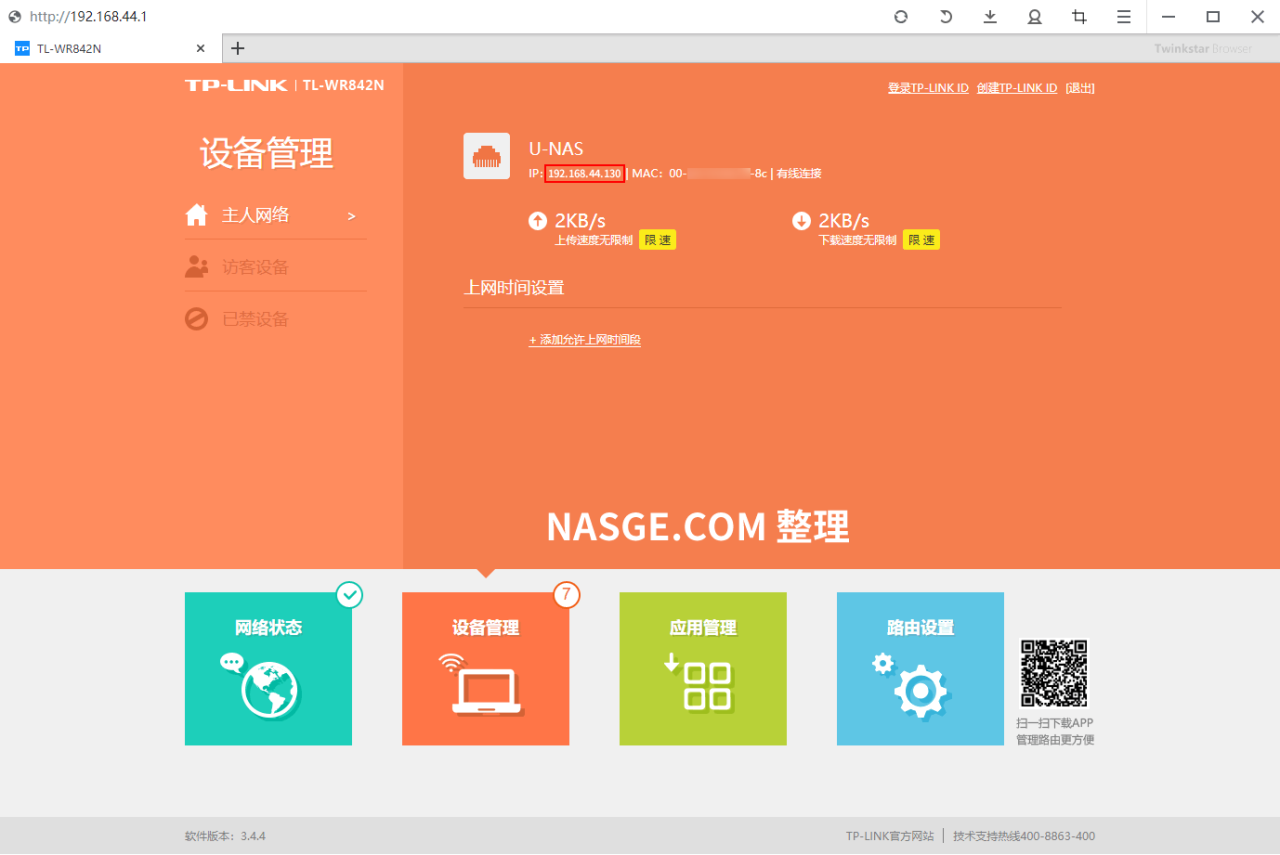Click the upload arrow icon
The image size is (1280, 855).
[538, 221]
